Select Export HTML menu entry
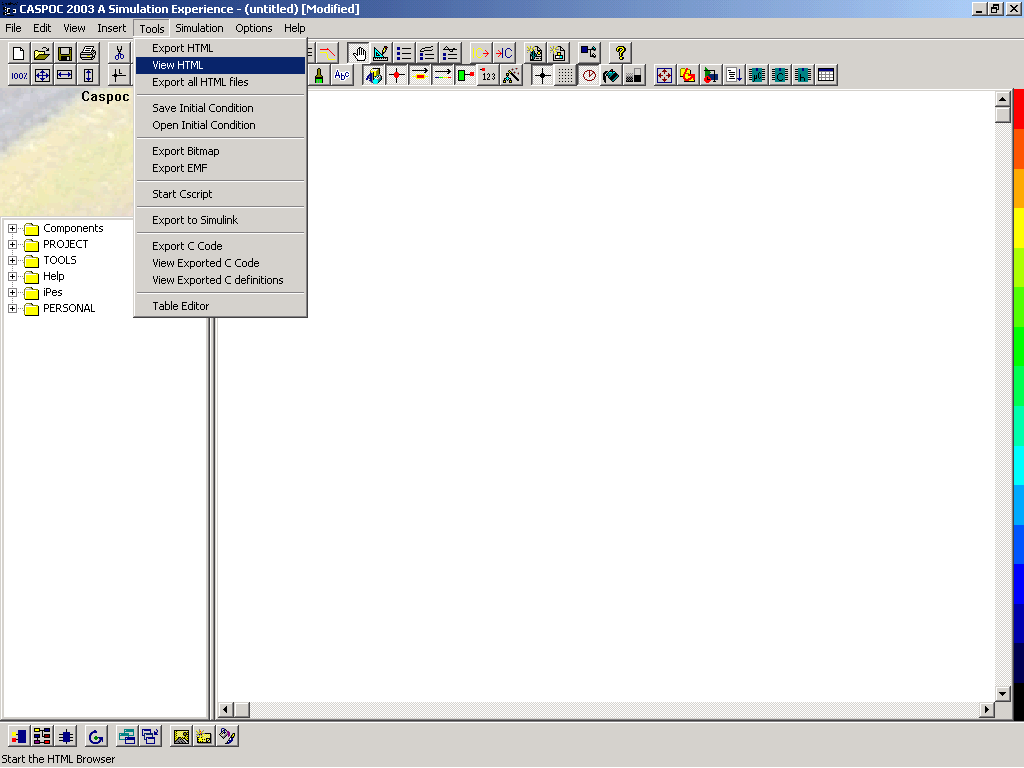 pyautogui.click(x=220, y=48)
